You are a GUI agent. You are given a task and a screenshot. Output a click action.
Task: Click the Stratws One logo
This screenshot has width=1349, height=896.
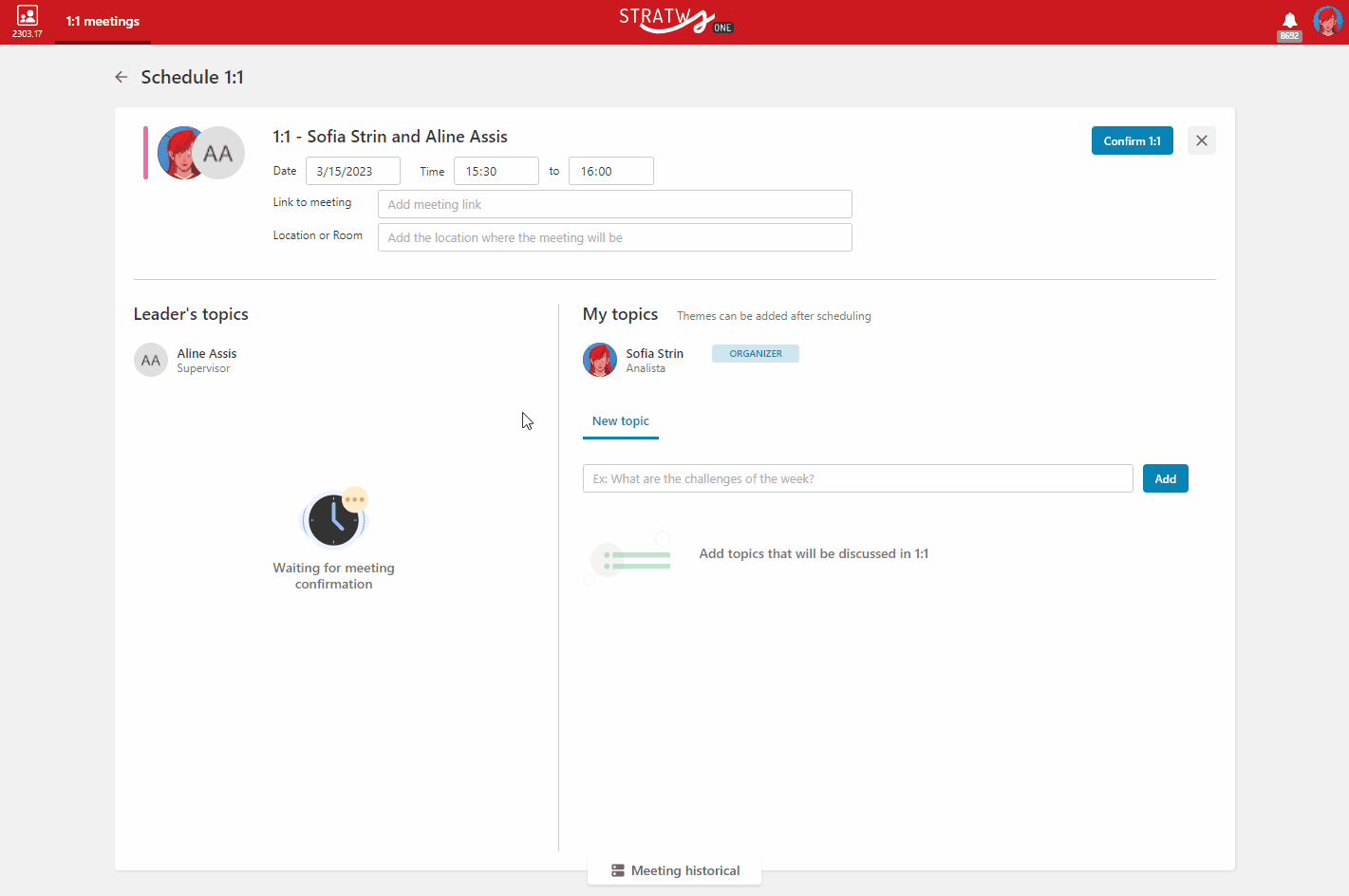pos(676,20)
